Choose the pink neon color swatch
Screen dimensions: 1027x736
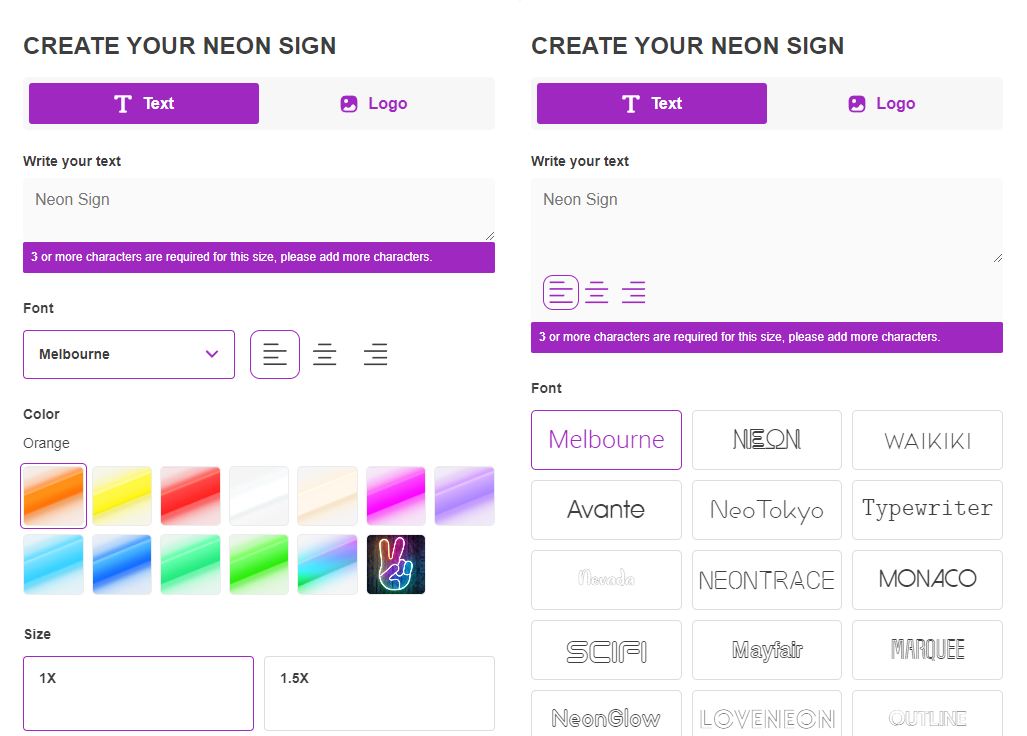[396, 496]
